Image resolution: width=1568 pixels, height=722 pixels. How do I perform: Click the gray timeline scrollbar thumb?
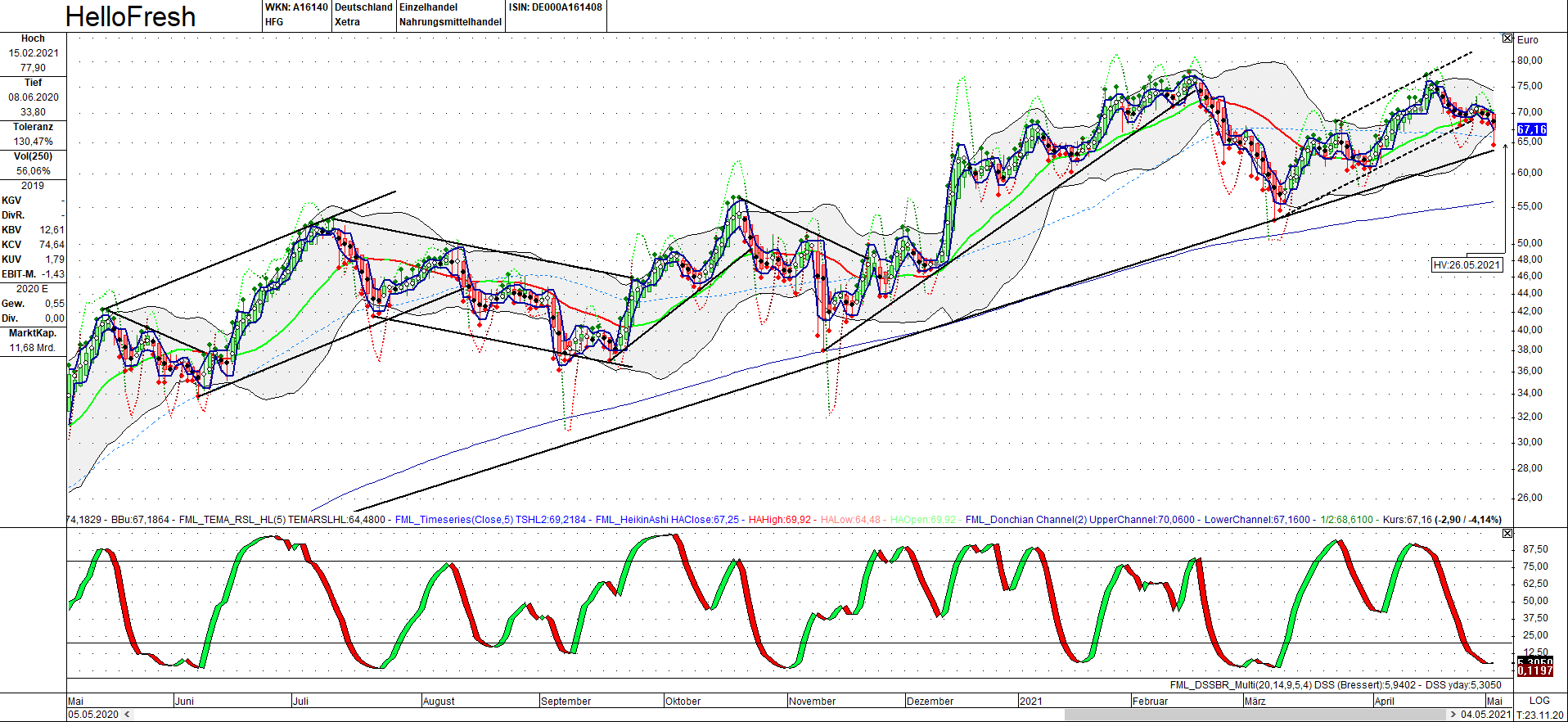(x=1256, y=715)
